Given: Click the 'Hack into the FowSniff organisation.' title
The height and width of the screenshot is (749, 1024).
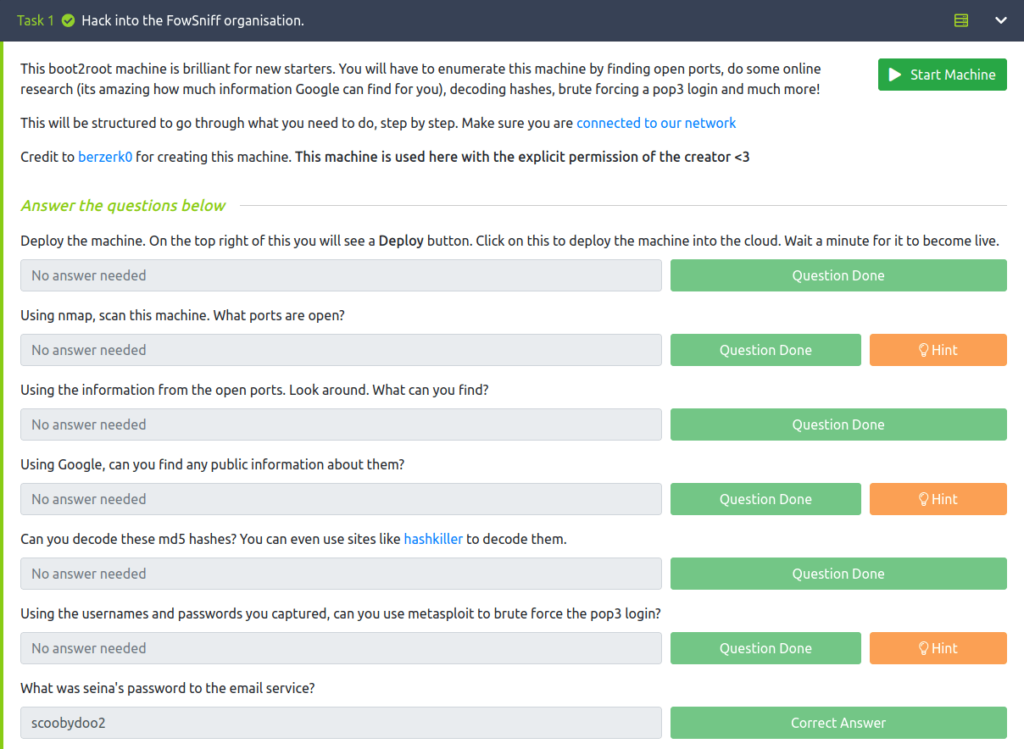Looking at the screenshot, I should [193, 21].
